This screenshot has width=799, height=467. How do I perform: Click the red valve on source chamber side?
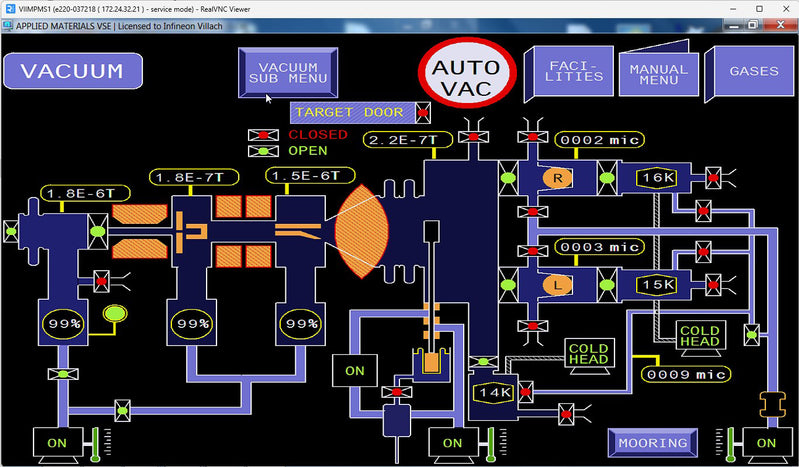coord(101,281)
